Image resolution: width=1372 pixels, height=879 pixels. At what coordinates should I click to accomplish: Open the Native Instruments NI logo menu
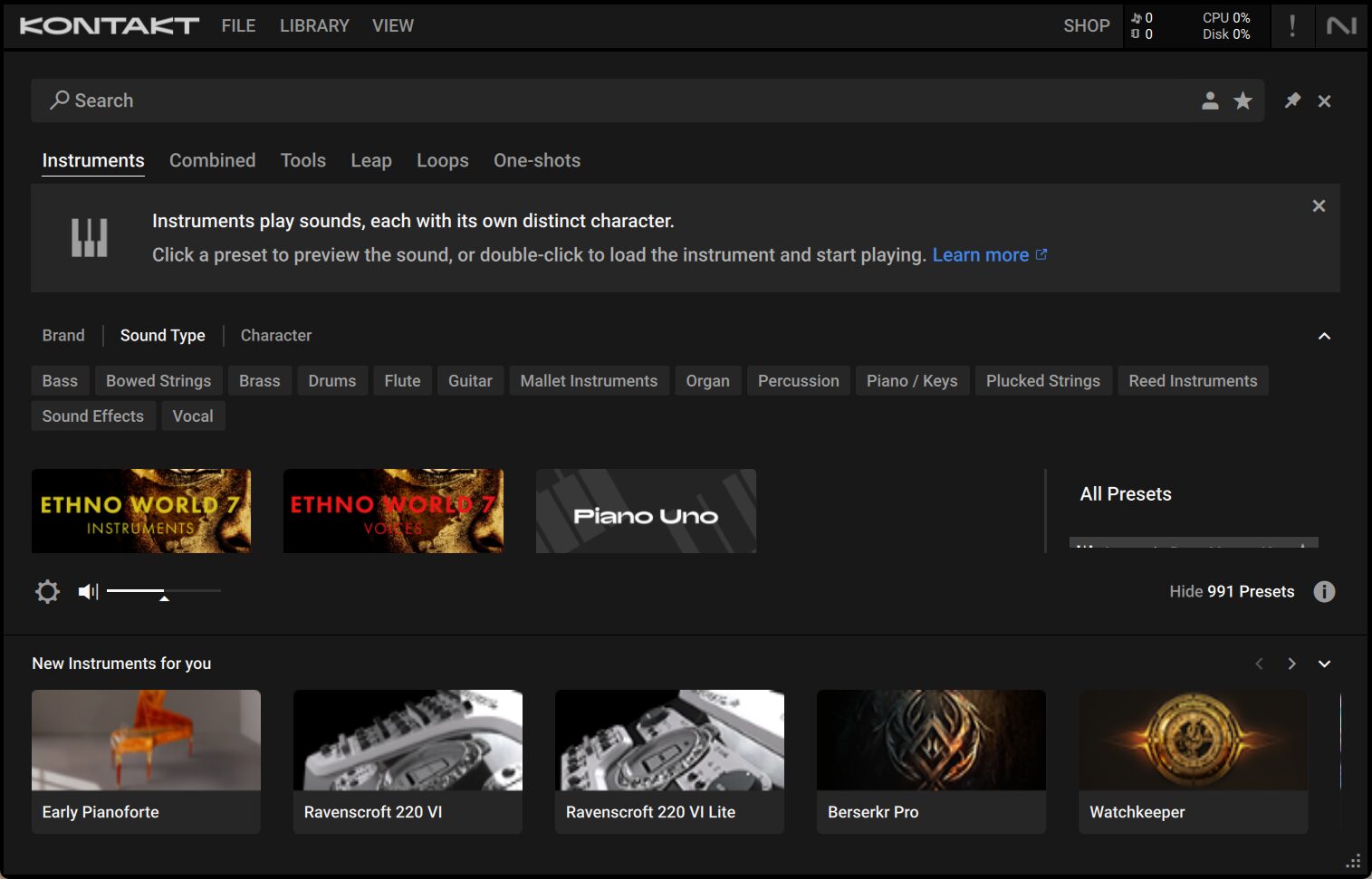[x=1341, y=25]
